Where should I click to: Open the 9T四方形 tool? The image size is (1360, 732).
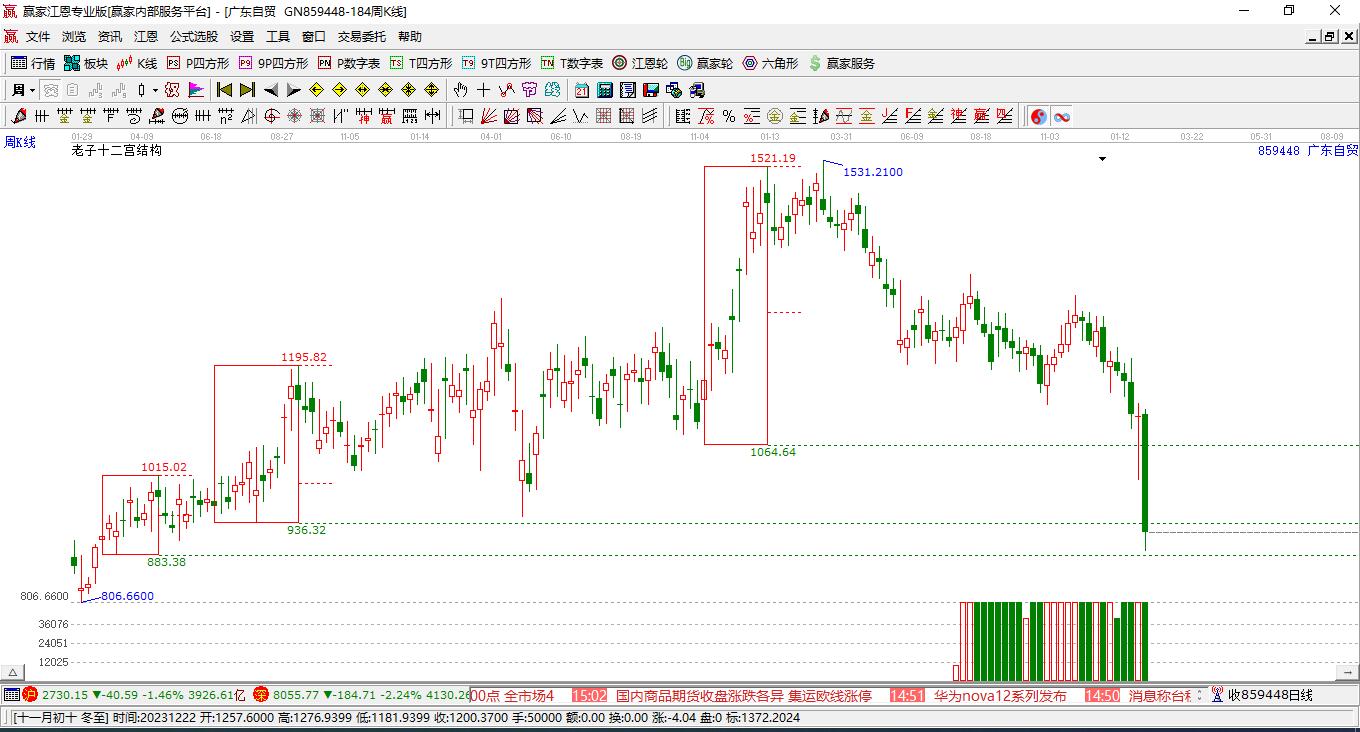496,63
